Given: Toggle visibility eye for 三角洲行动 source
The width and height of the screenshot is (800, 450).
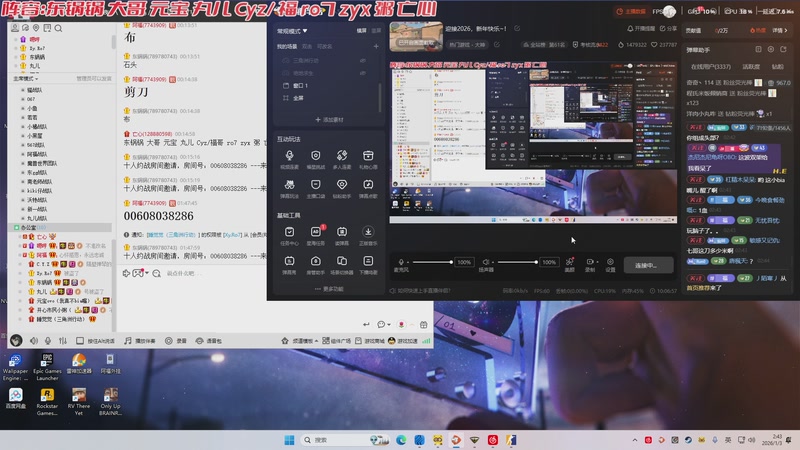Looking at the screenshot, I should pos(363,60).
